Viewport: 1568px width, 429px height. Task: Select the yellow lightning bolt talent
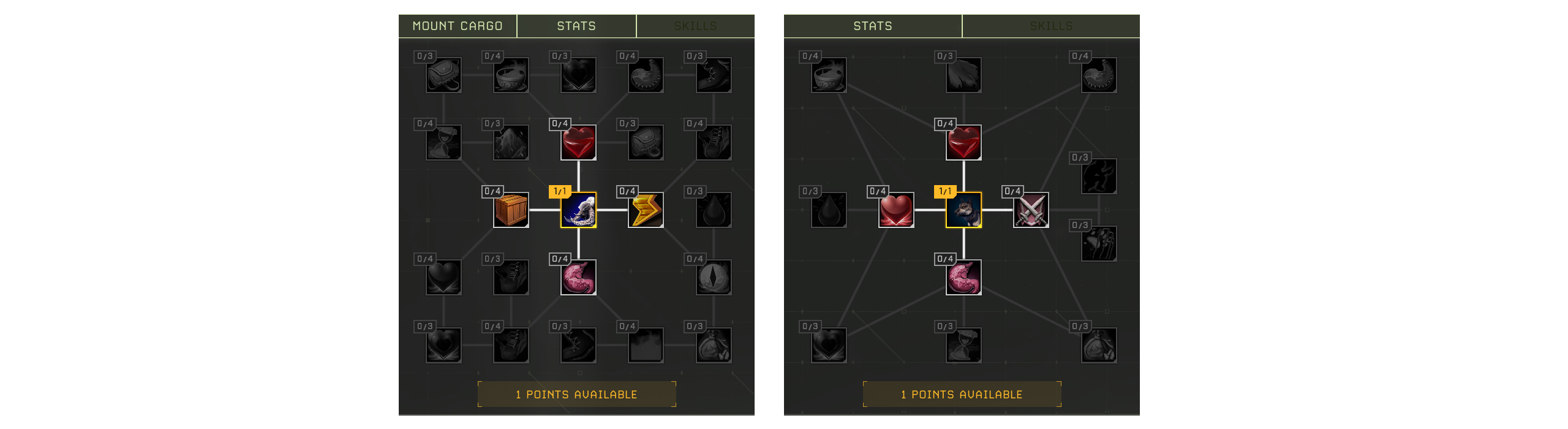[646, 210]
